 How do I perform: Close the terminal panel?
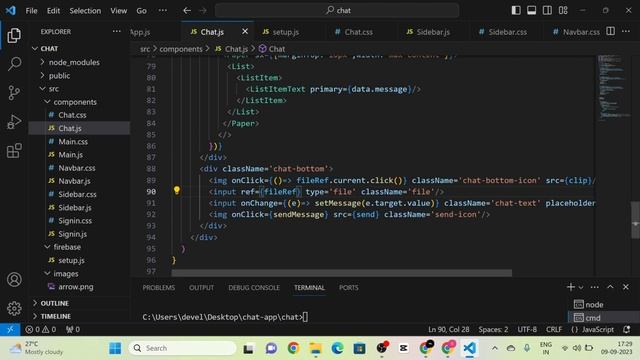pos(626,287)
